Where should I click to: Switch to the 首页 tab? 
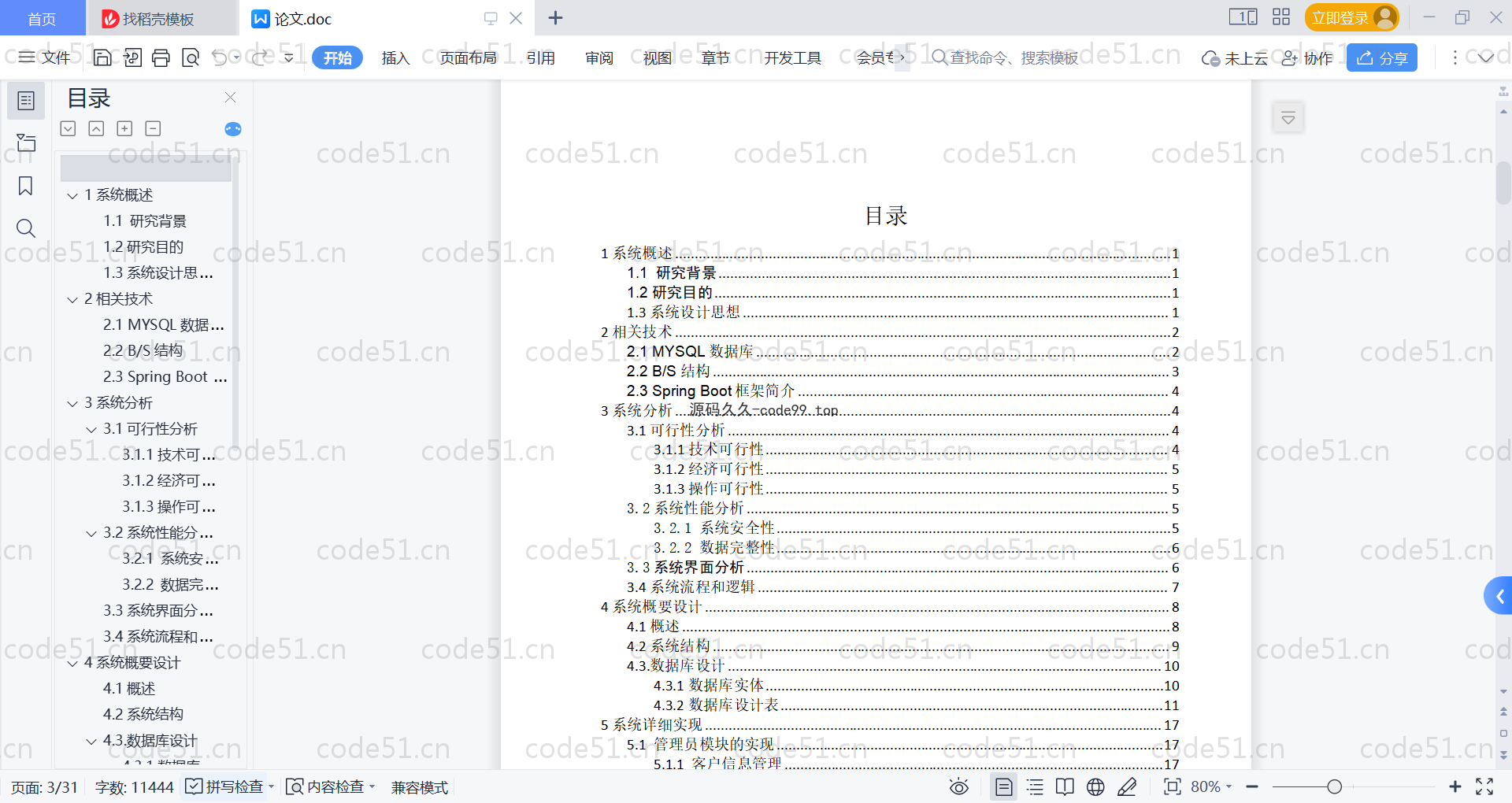pos(42,18)
